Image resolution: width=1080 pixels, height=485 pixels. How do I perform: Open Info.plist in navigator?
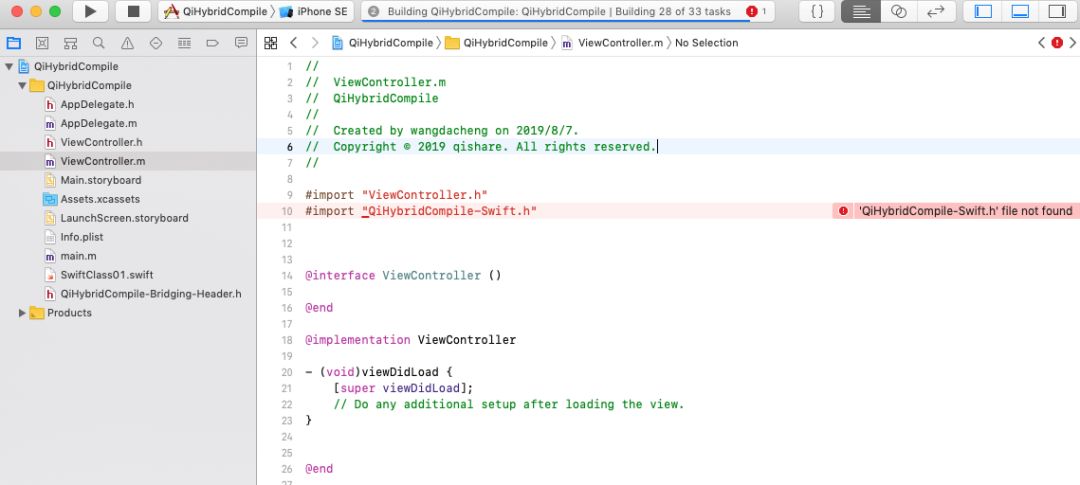pyautogui.click(x=128, y=237)
